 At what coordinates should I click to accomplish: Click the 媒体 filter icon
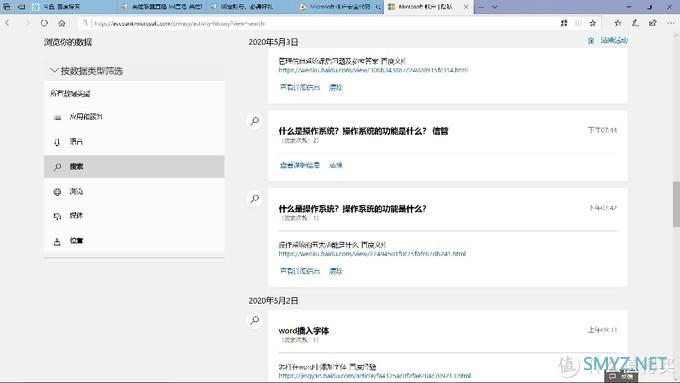click(57, 216)
